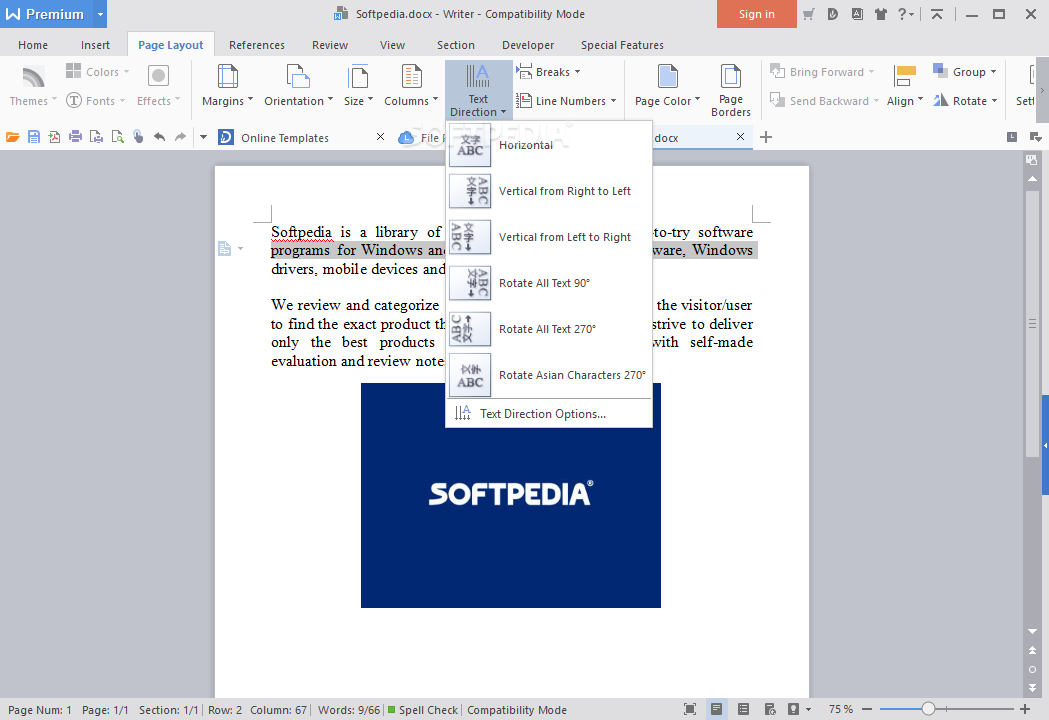Expand the quick access toolbar dropdown
The width and height of the screenshot is (1049, 720).
point(203,137)
